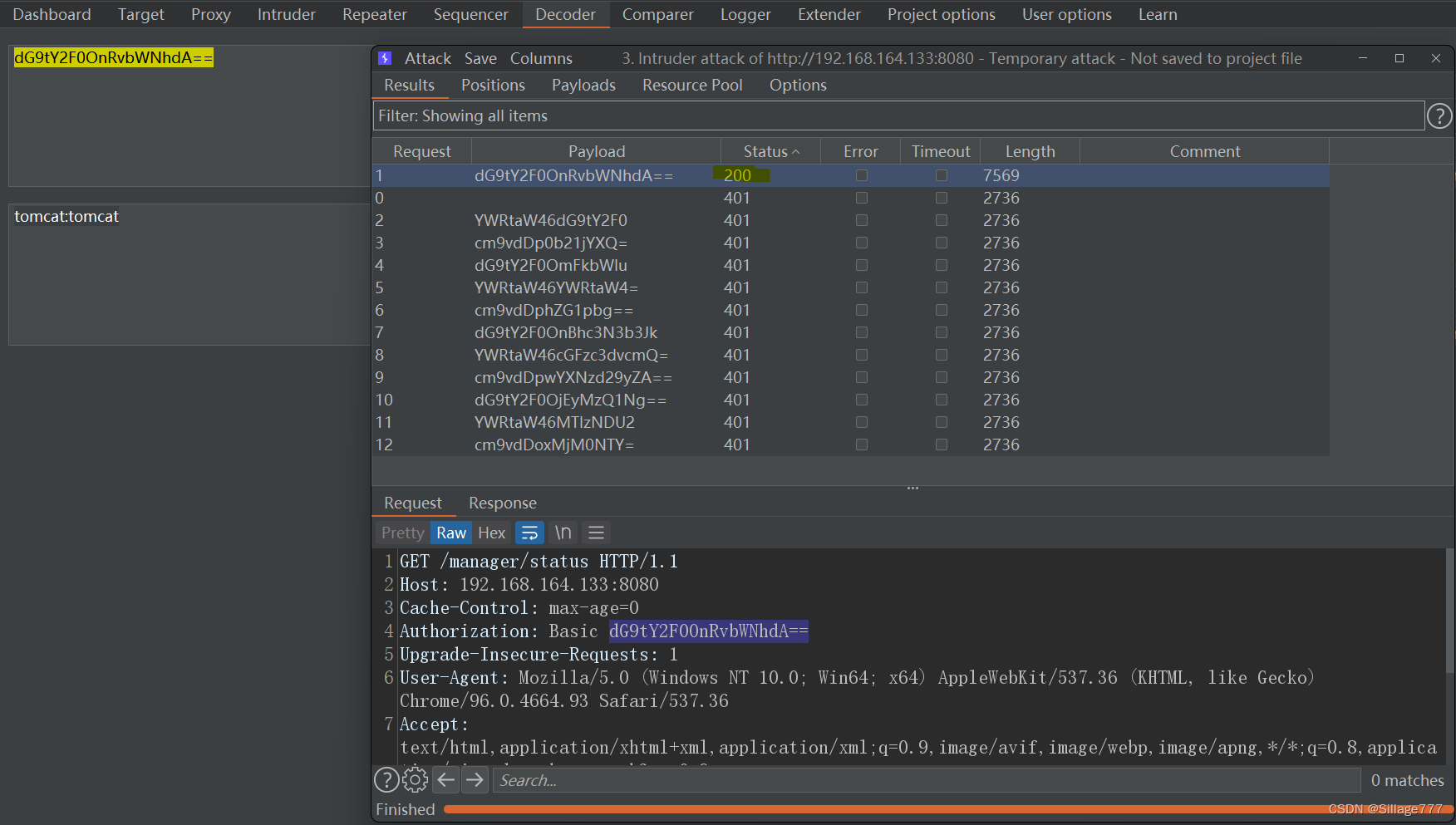Screen dimensions: 1456x825
Task: Open the Project options main tab
Action: (x=942, y=14)
